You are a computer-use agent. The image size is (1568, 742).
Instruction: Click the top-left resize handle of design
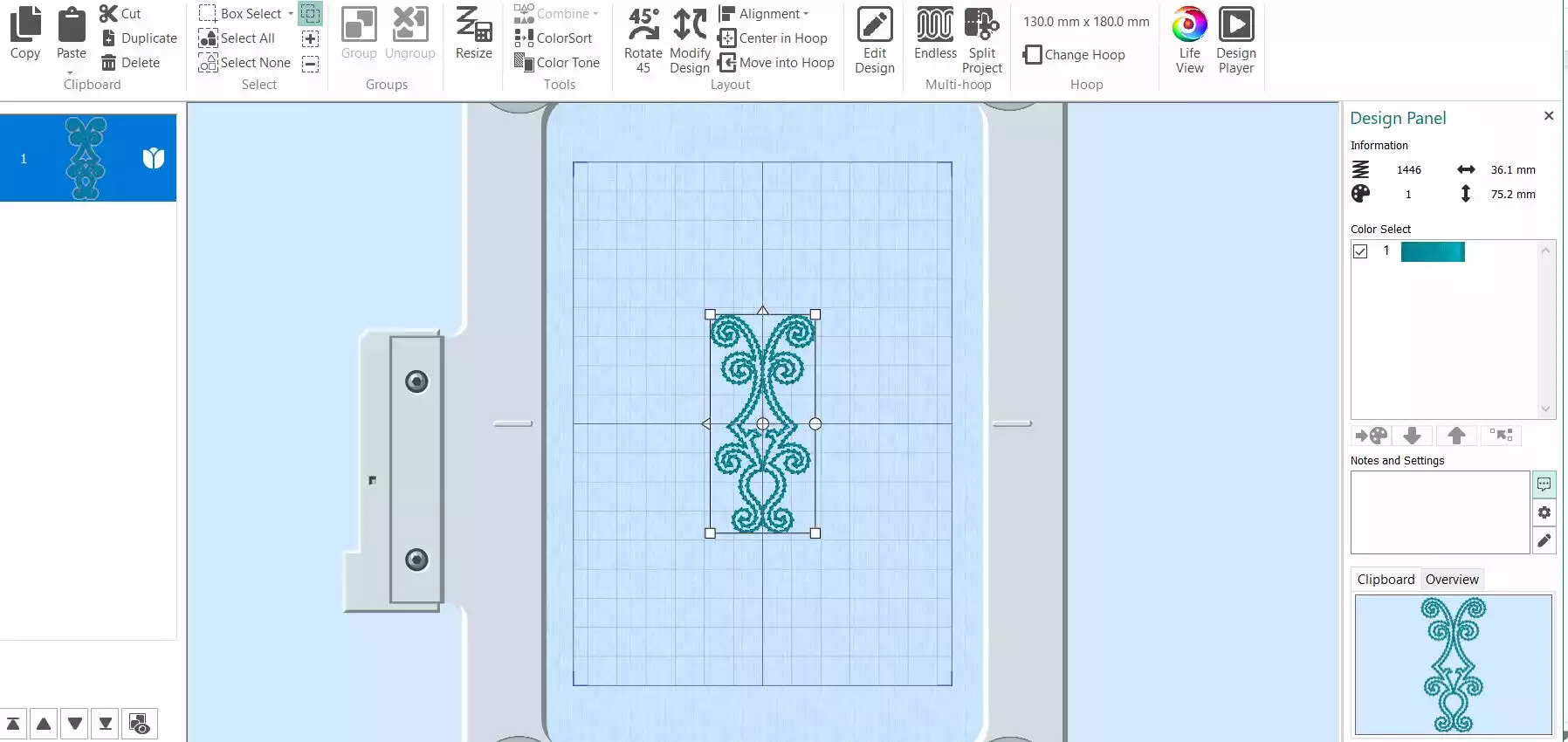[x=710, y=314]
